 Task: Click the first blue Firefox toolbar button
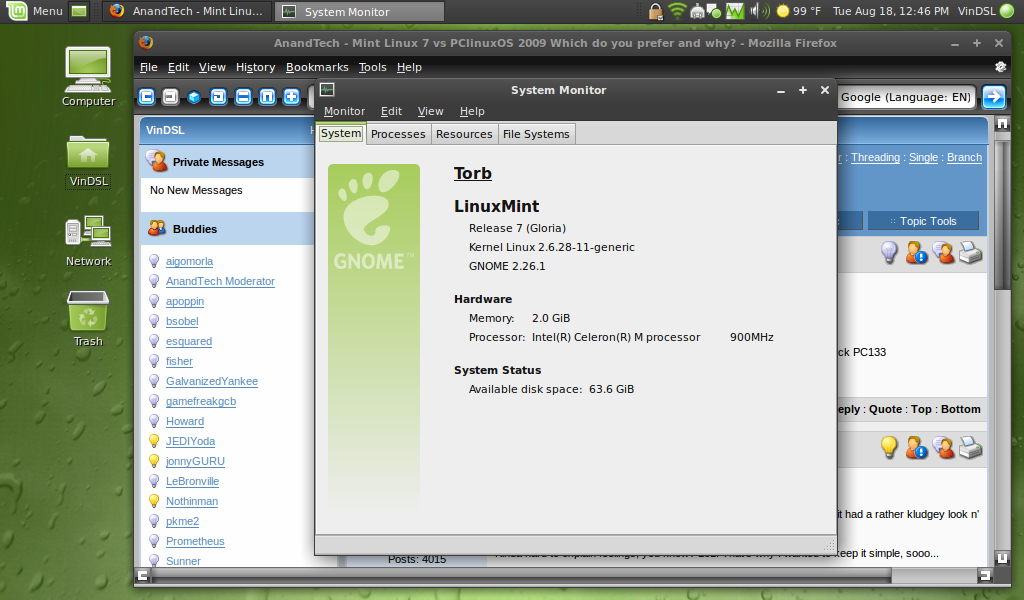point(146,97)
